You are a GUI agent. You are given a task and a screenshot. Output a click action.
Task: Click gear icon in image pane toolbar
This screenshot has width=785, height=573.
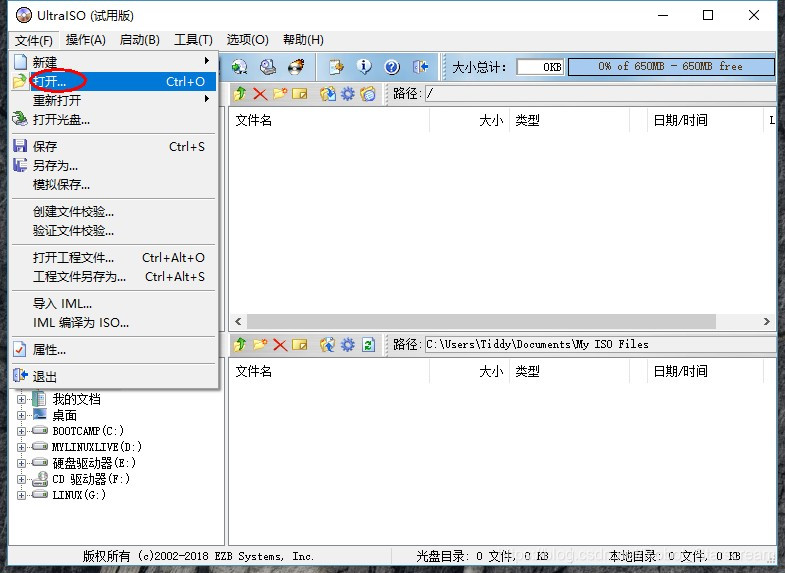347,94
